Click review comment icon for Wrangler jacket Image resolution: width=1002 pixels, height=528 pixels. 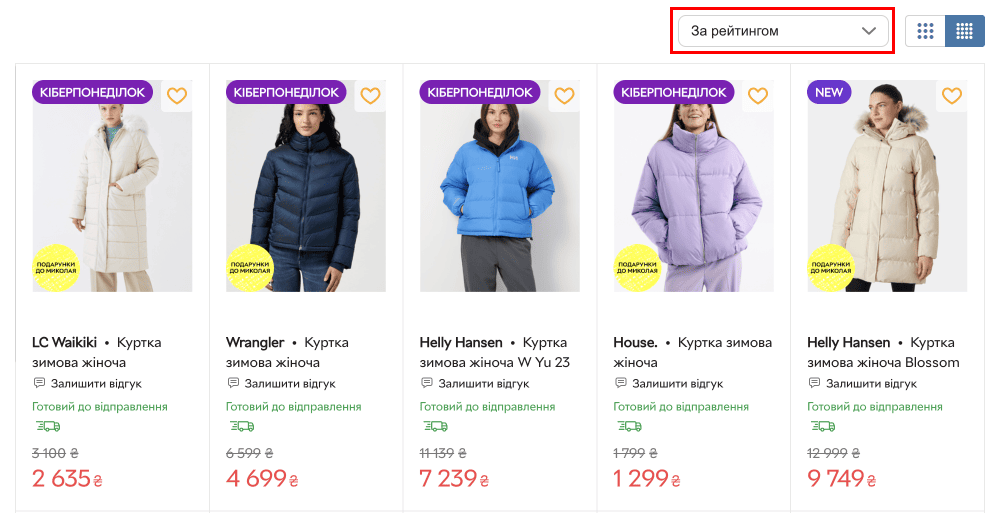coord(233,383)
